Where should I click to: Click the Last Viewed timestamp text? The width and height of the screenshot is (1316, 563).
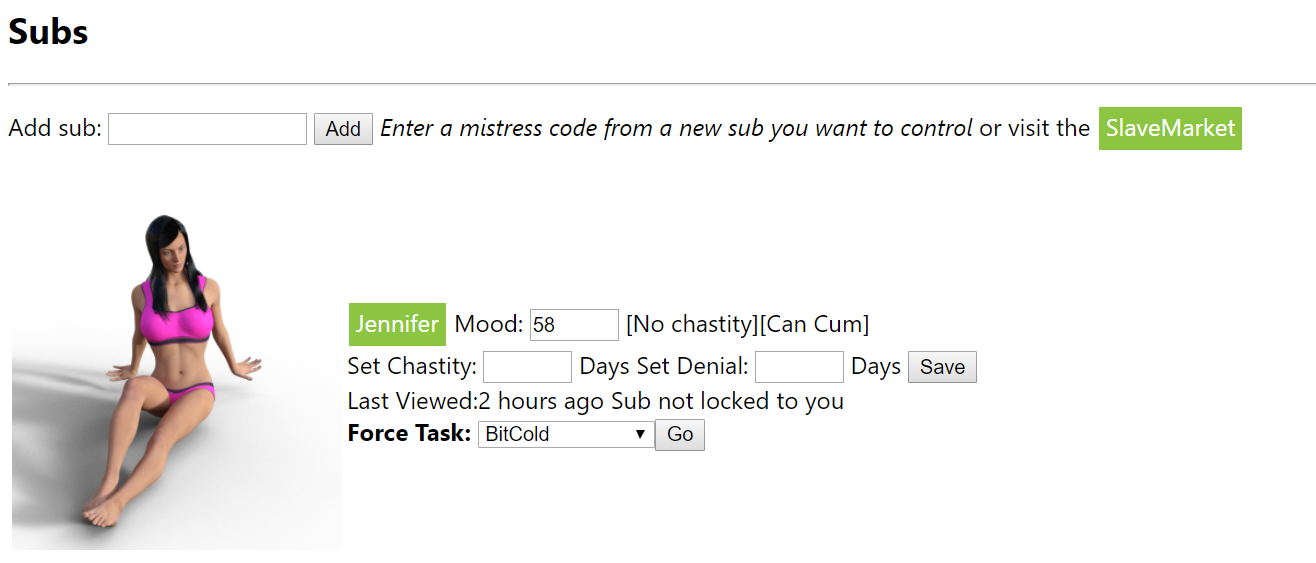[475, 401]
